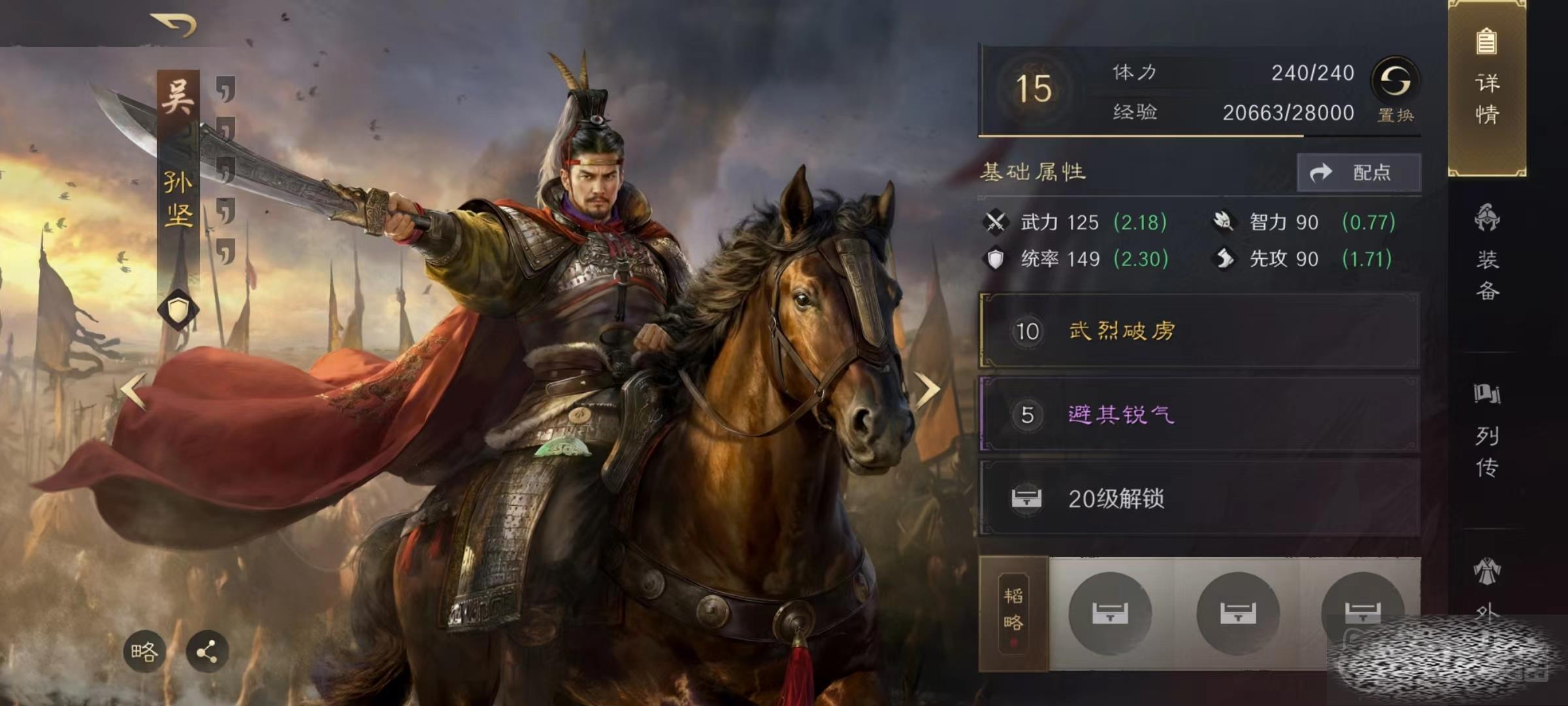Image resolution: width=1568 pixels, height=706 pixels.
Task: Click the 置换 swap circular icon
Action: click(1395, 81)
